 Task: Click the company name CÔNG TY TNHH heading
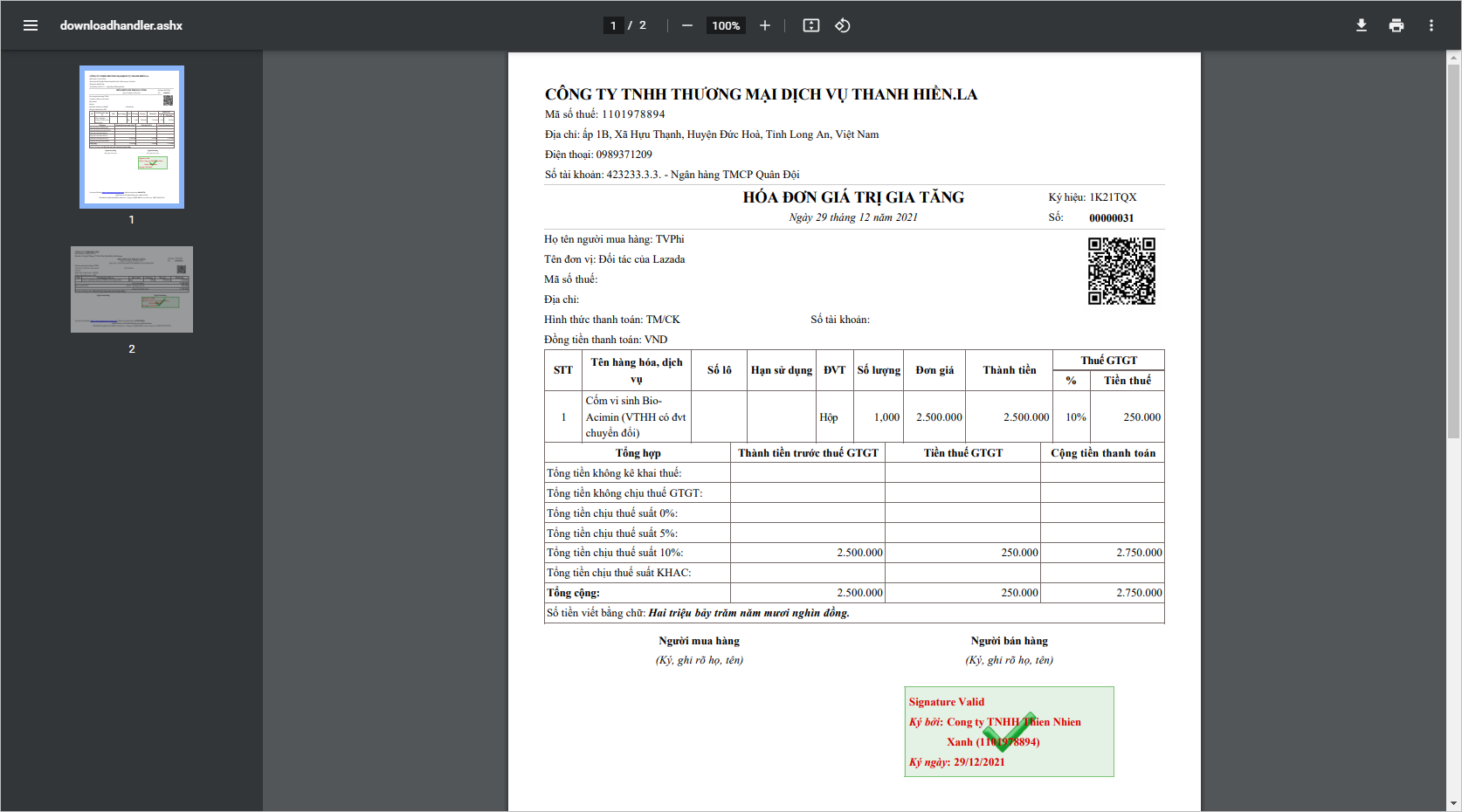[762, 94]
